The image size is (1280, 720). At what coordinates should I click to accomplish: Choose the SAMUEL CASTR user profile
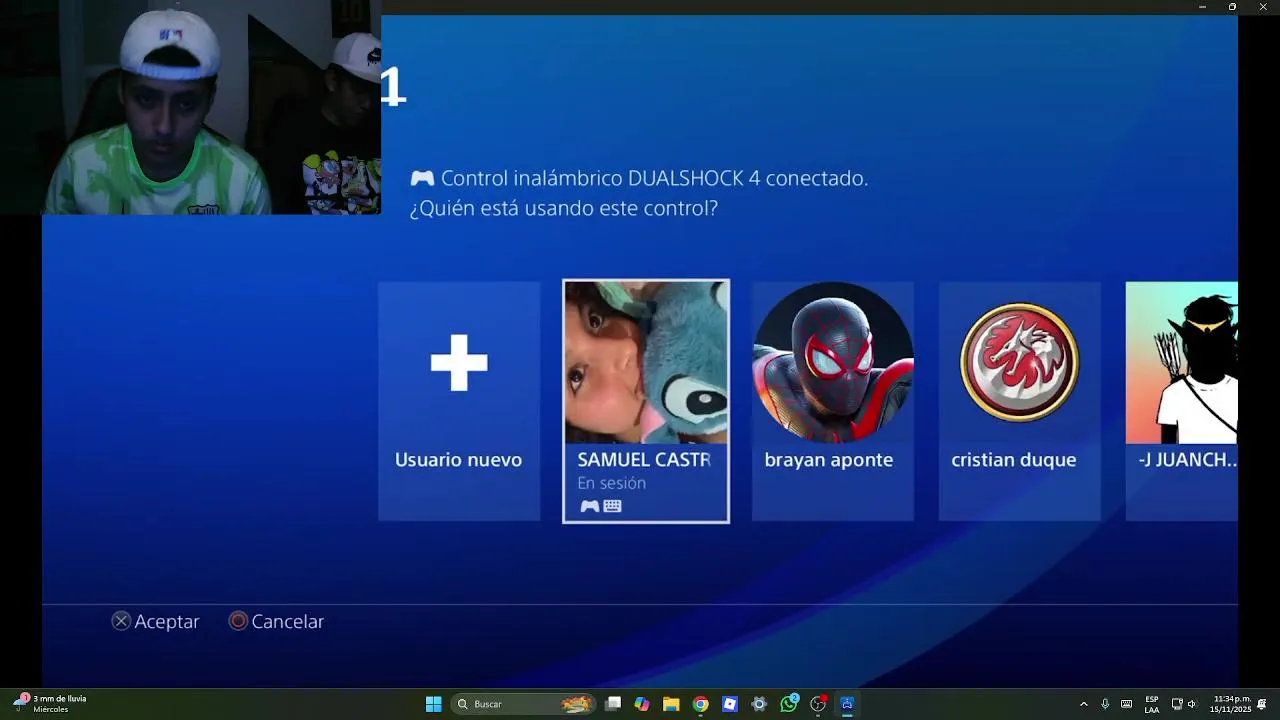point(646,401)
